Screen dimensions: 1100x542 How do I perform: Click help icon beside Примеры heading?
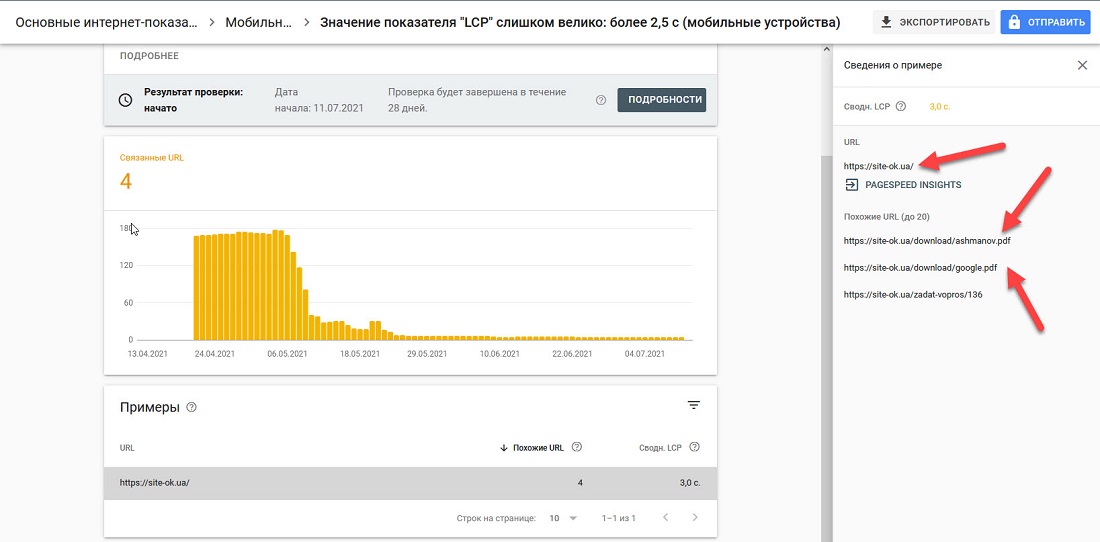192,408
